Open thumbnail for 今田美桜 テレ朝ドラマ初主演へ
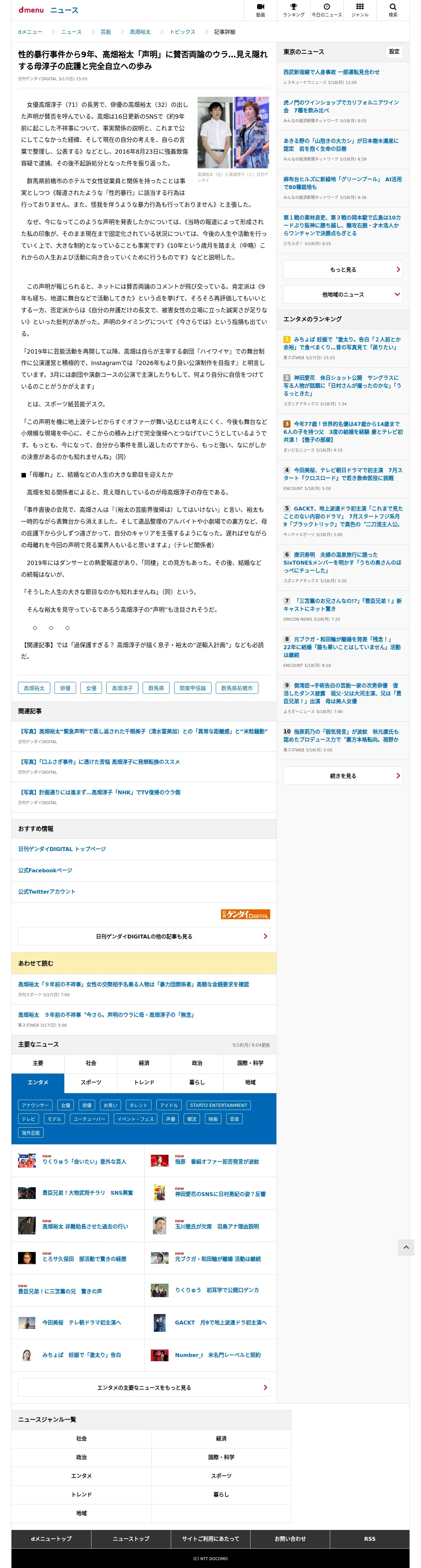The image size is (421, 1568). click(x=27, y=1323)
